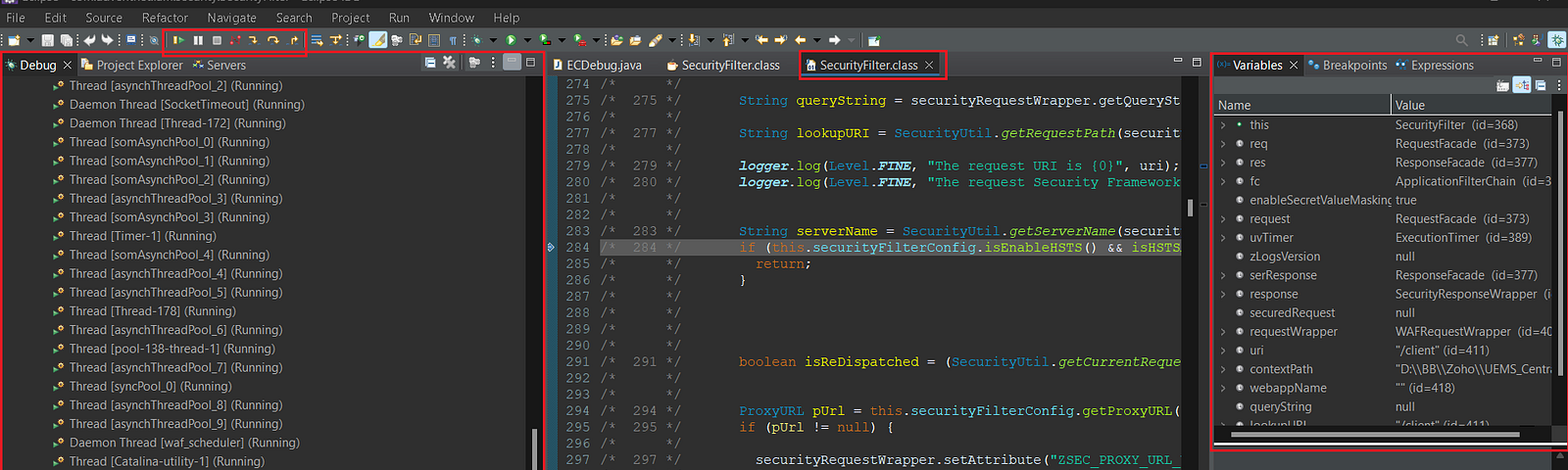
Task: Open the Run menu
Action: click(399, 18)
